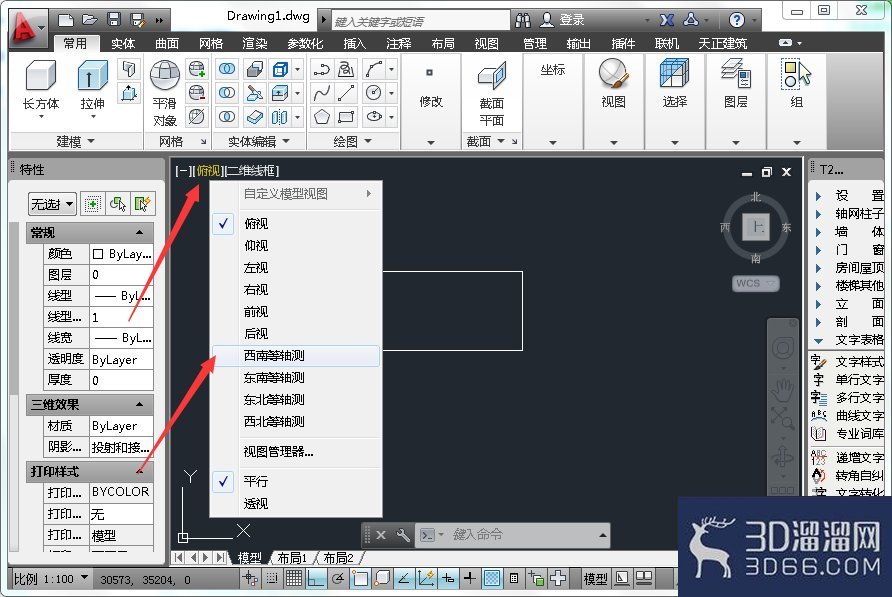Open the Layers (图层) ribbon panel icon

(736, 74)
